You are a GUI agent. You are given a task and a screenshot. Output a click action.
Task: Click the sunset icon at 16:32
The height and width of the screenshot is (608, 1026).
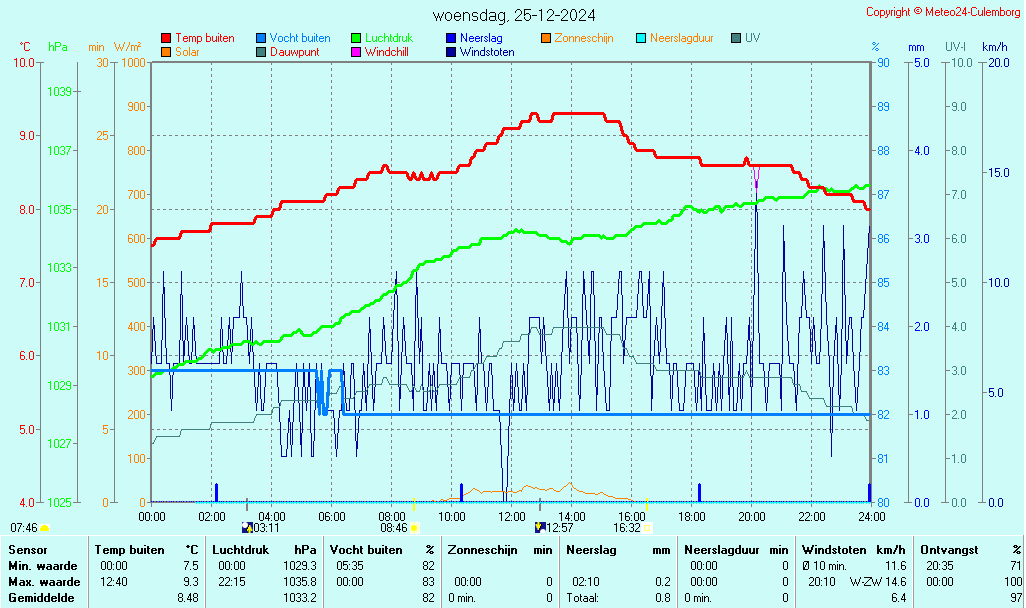coord(647,528)
